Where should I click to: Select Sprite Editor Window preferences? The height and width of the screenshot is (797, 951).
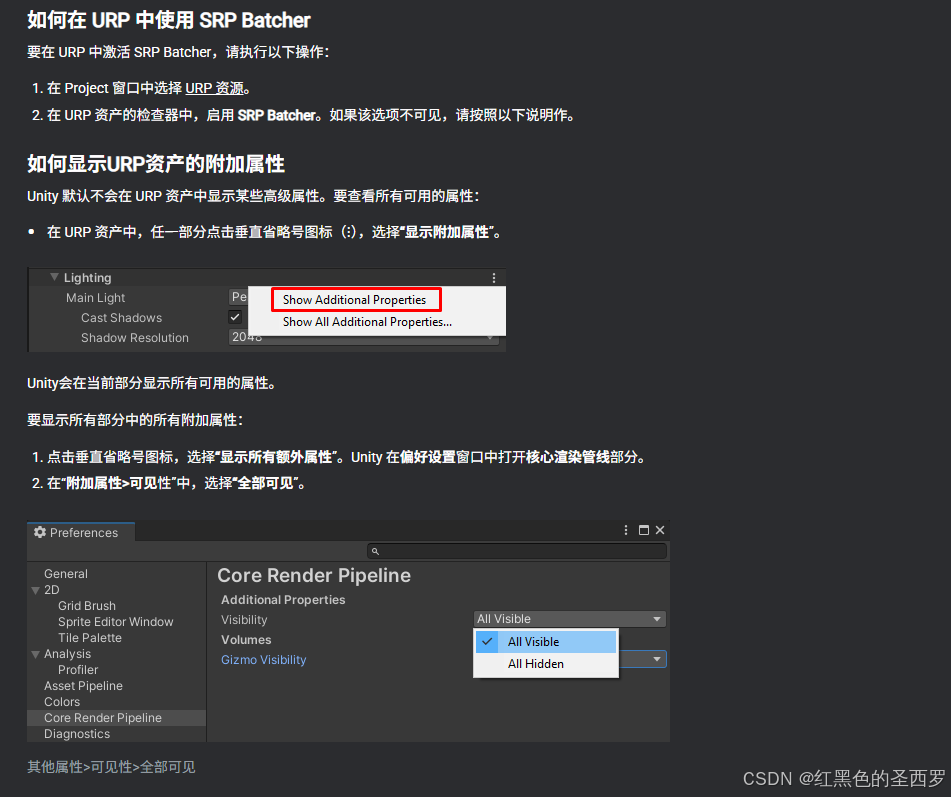point(116,622)
